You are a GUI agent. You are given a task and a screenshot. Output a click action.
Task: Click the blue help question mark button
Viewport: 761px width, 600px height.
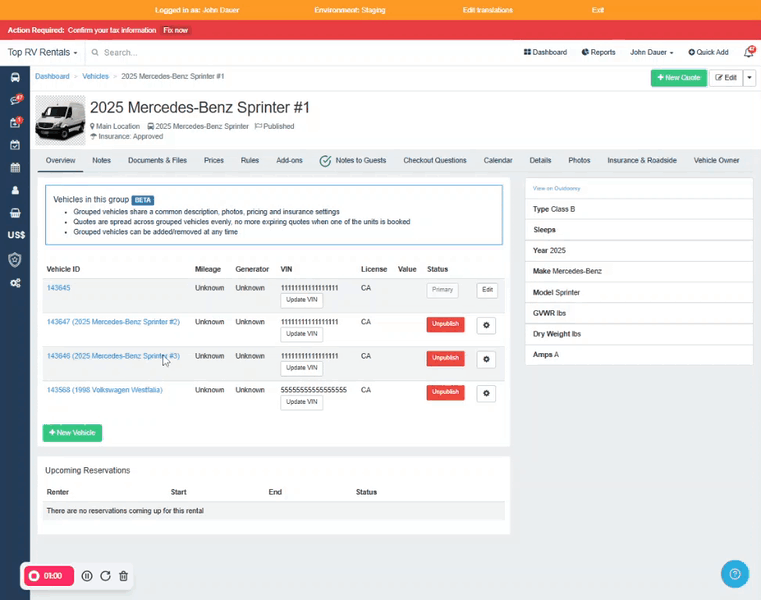(735, 573)
